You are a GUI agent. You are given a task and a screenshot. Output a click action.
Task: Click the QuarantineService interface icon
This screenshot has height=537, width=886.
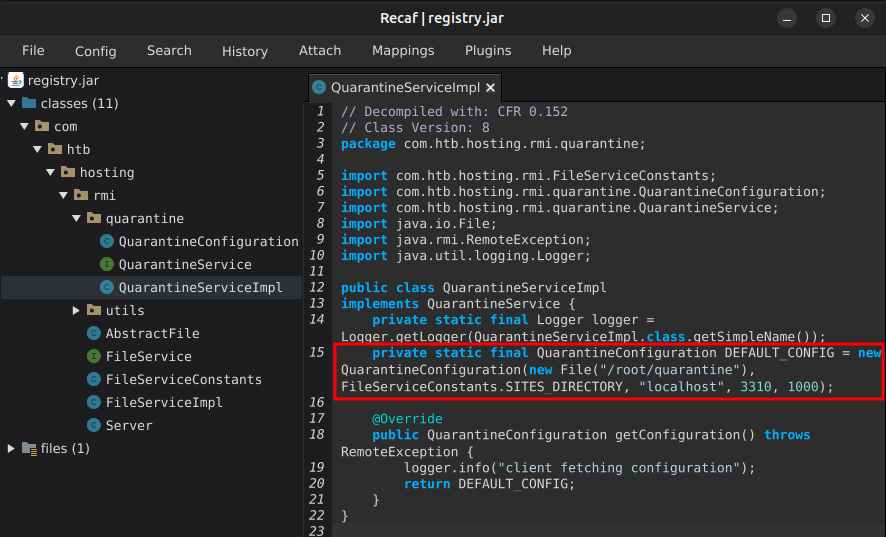(107, 265)
